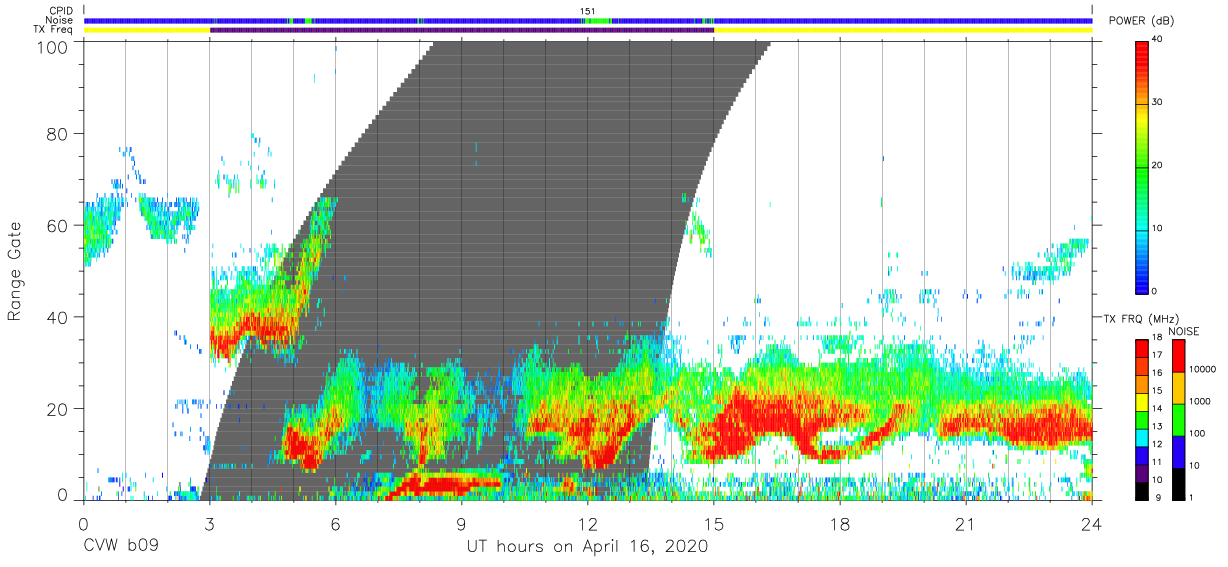Click the 6 tick on the UT hours axis
The image size is (1228, 567).
click(336, 523)
